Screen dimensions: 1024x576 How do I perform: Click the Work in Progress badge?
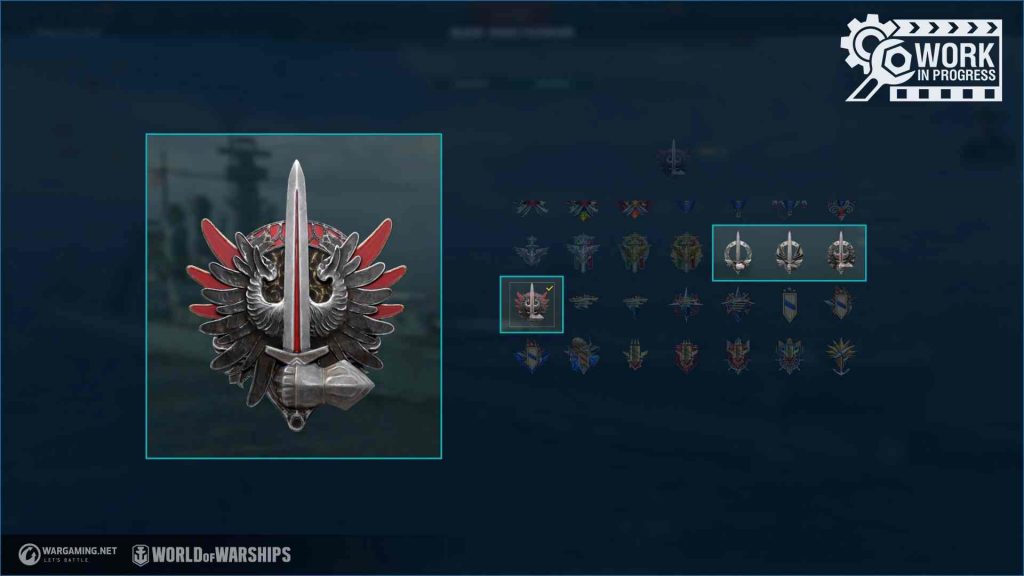coord(921,59)
